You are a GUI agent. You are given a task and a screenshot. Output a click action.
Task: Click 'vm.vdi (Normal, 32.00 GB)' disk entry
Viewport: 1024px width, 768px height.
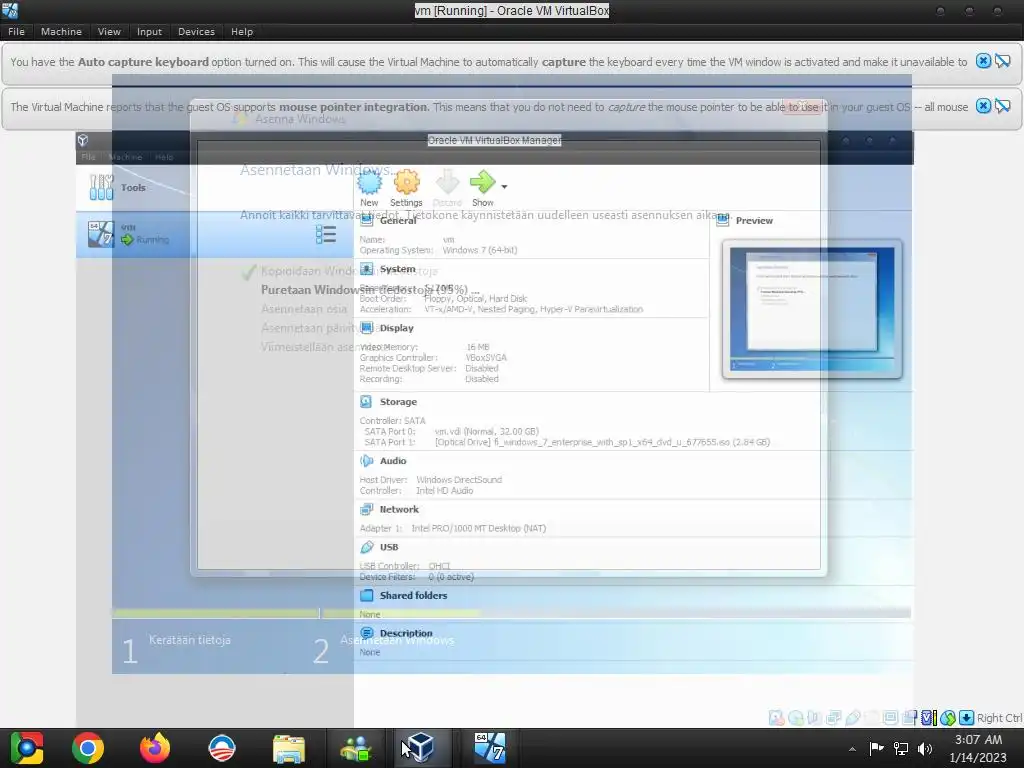point(487,432)
